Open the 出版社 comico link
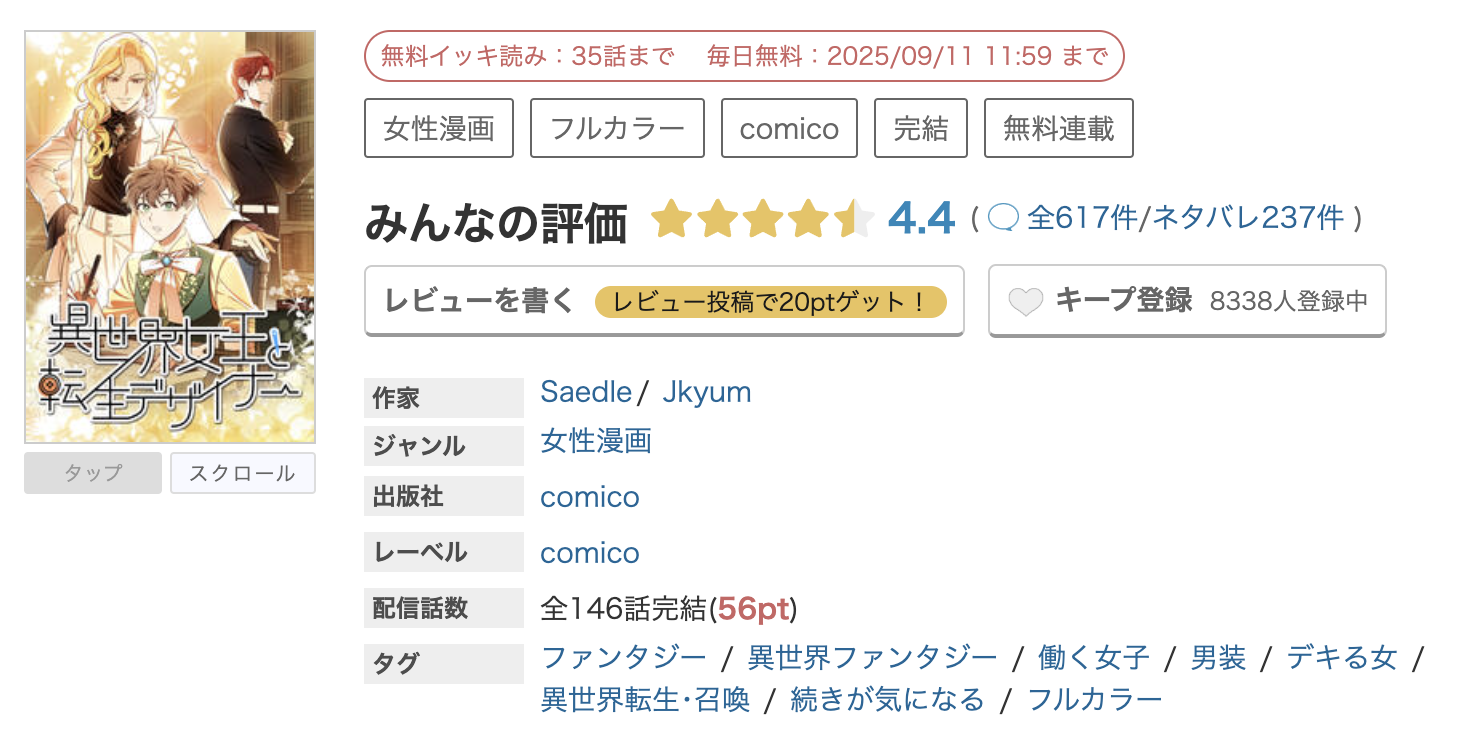 590,497
